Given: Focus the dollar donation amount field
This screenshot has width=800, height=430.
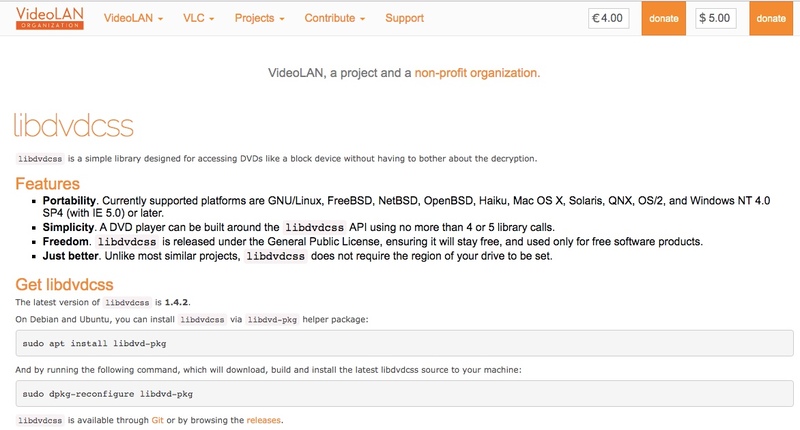Looking at the screenshot, I should click(x=717, y=18).
